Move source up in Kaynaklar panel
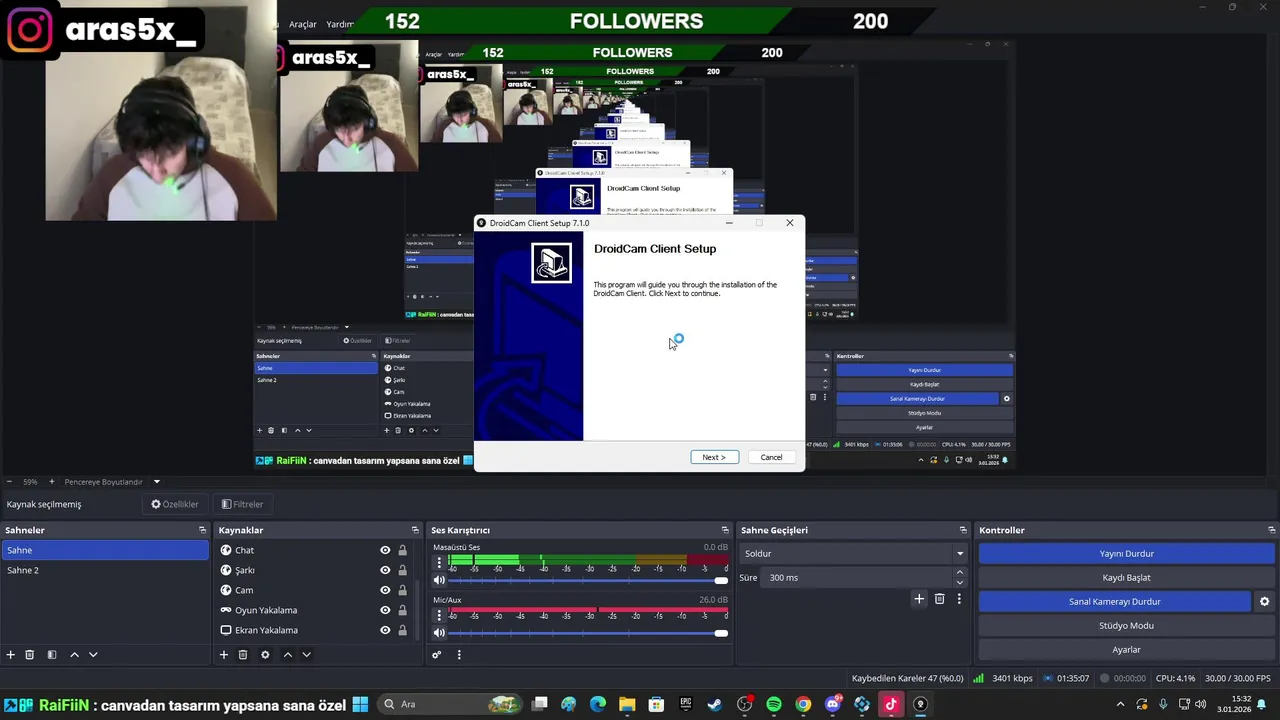1280x720 pixels. coord(287,655)
